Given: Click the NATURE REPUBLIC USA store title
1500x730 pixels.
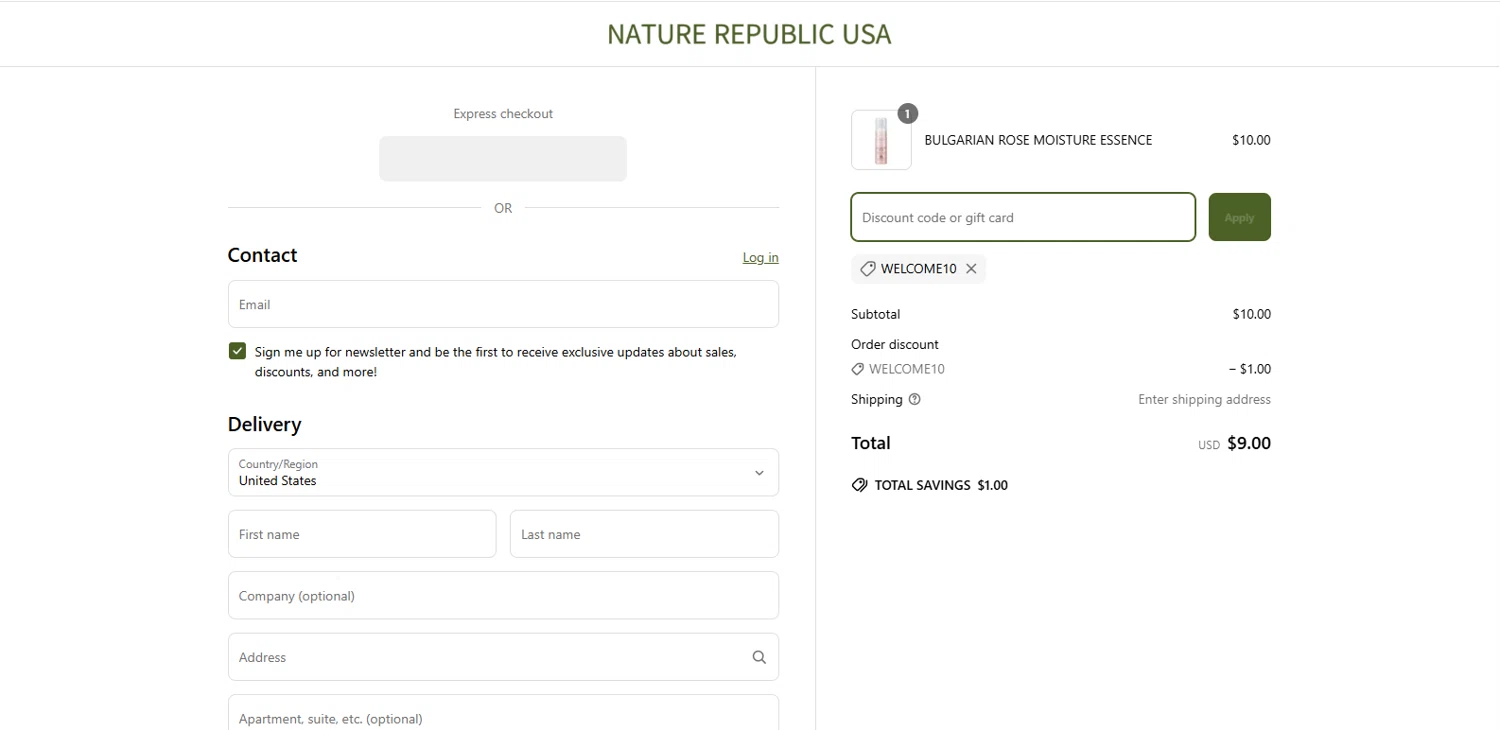Looking at the screenshot, I should point(749,34).
